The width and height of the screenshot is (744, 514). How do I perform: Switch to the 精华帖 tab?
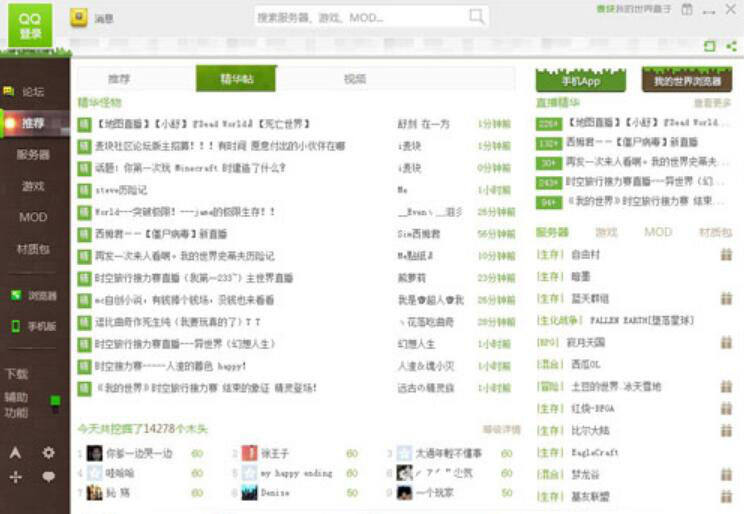click(236, 78)
